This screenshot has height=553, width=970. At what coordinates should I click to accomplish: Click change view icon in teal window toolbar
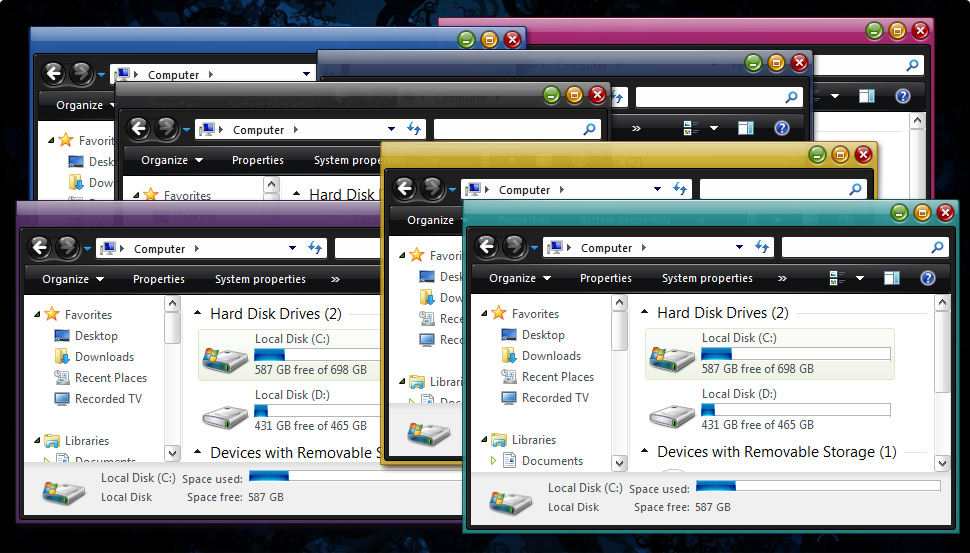(x=837, y=278)
